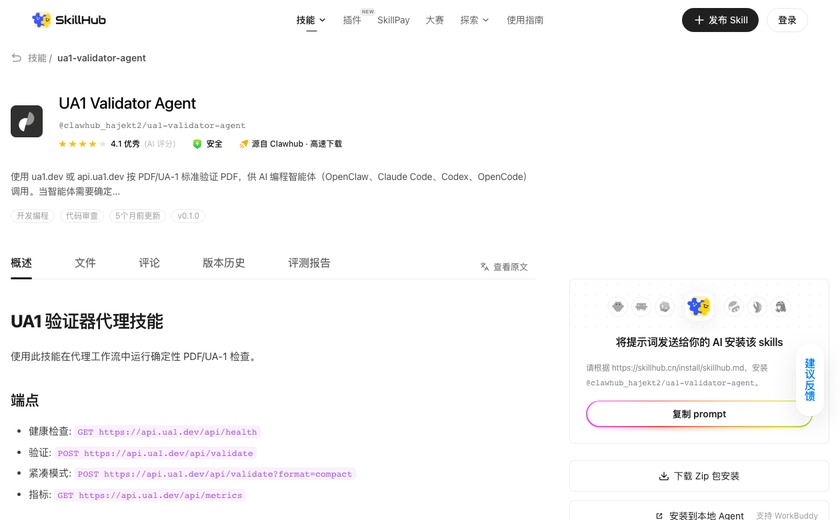Viewport: 840px width, 520px height.
Task: Click the 登录 button
Action: click(787, 20)
